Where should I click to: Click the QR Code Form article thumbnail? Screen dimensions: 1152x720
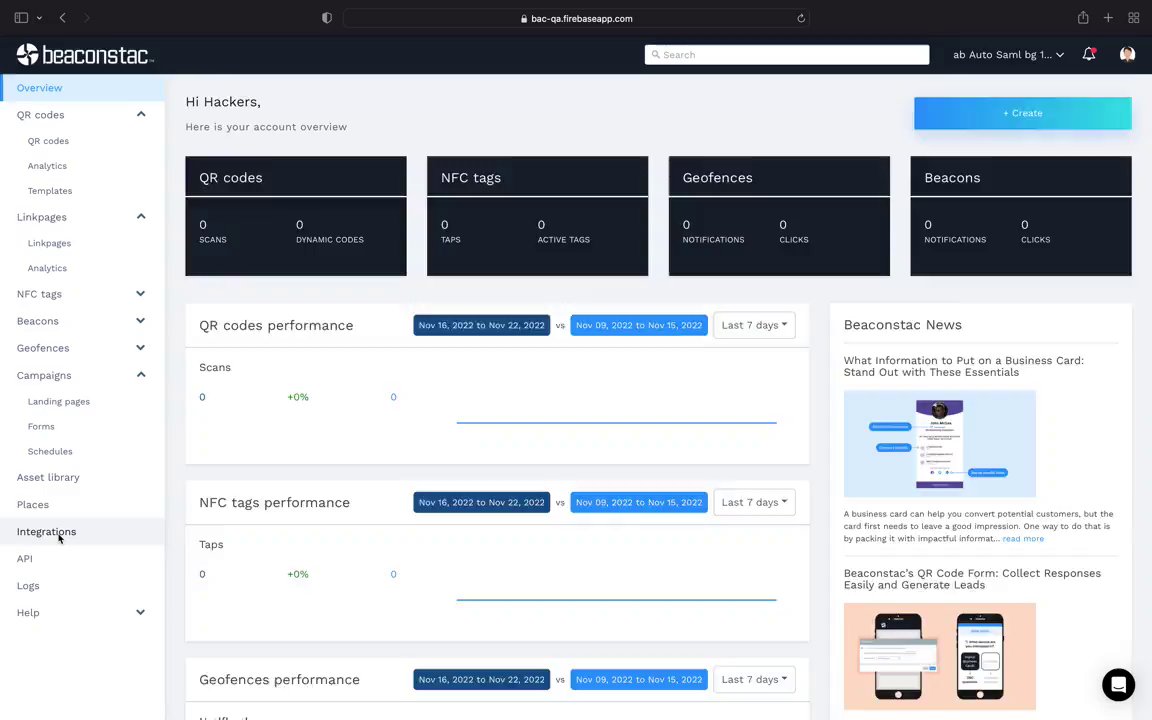(940, 656)
